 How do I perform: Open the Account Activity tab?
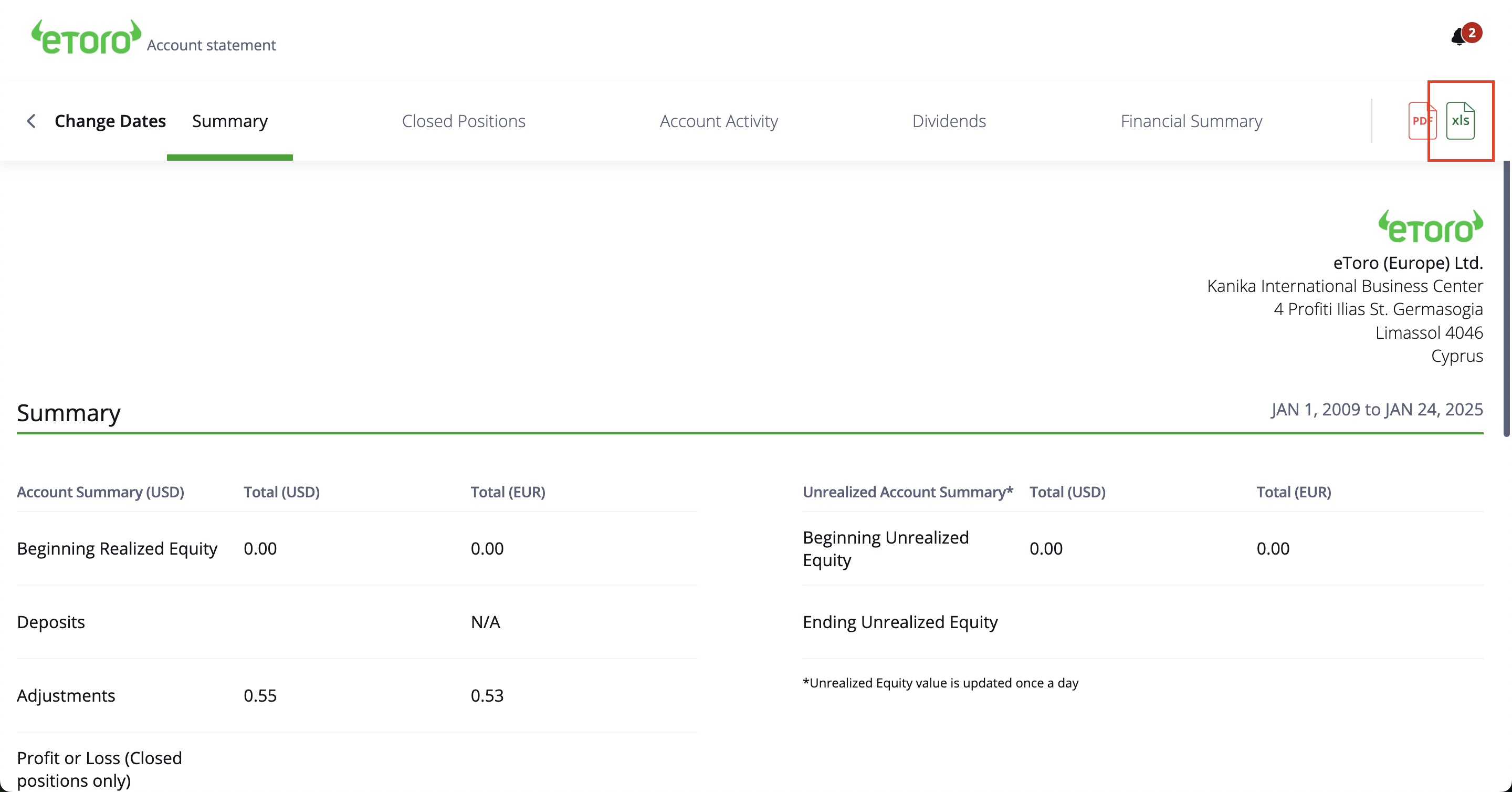coord(718,121)
